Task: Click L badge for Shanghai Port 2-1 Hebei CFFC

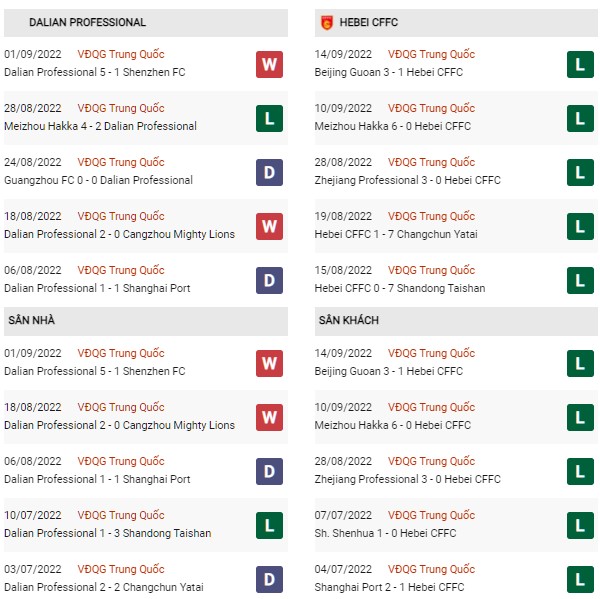Action: click(x=580, y=579)
